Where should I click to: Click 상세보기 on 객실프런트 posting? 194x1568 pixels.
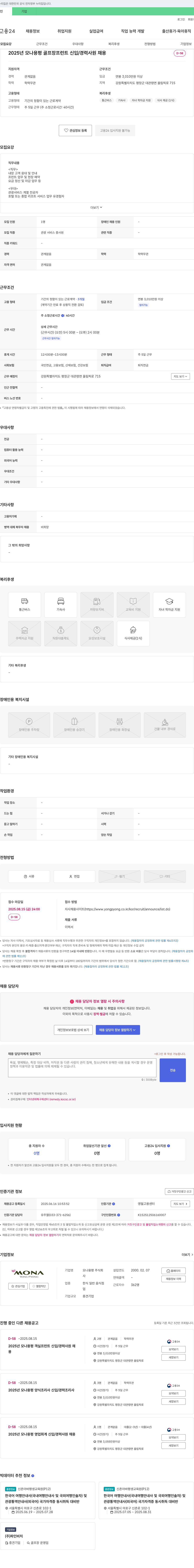click(173, 1350)
